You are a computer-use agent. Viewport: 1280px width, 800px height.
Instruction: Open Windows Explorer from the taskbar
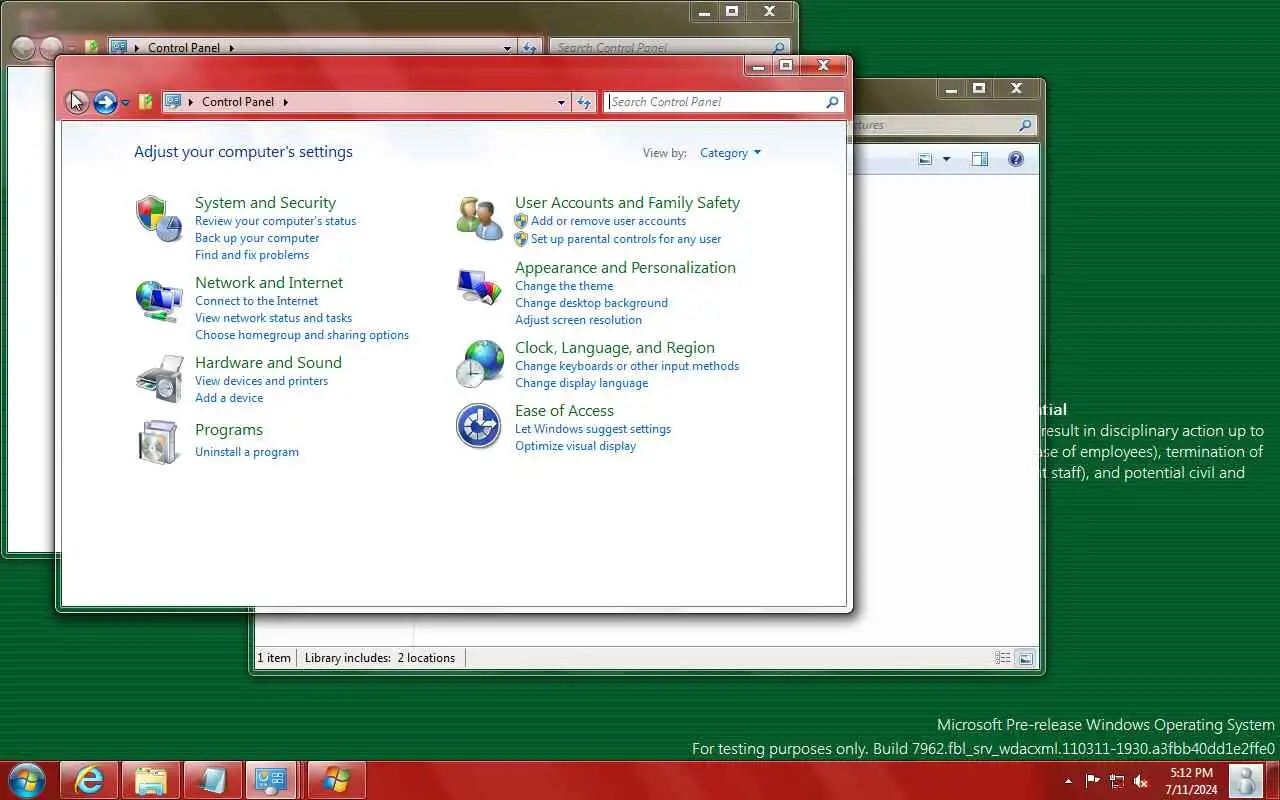click(x=151, y=780)
